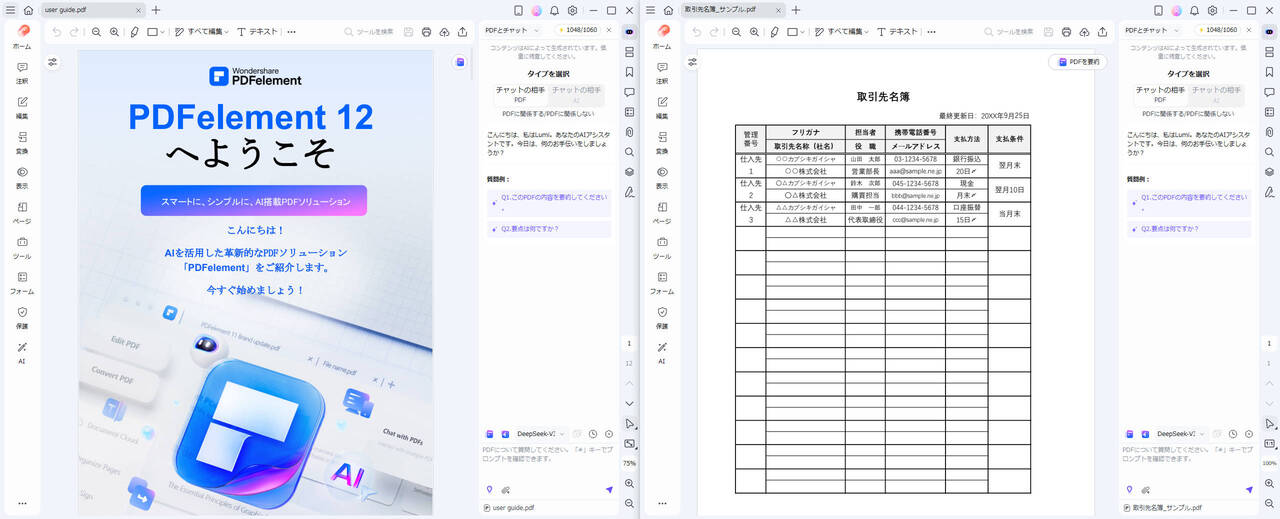Toggle the properties slider icon beside the right document
Viewport: 1280px width, 519px height.
pos(692,62)
